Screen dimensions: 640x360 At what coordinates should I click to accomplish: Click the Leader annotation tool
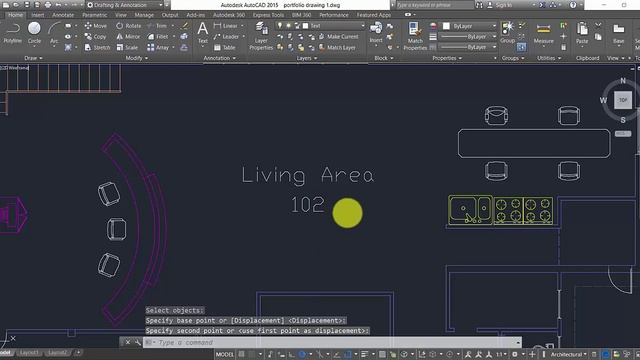227,37
